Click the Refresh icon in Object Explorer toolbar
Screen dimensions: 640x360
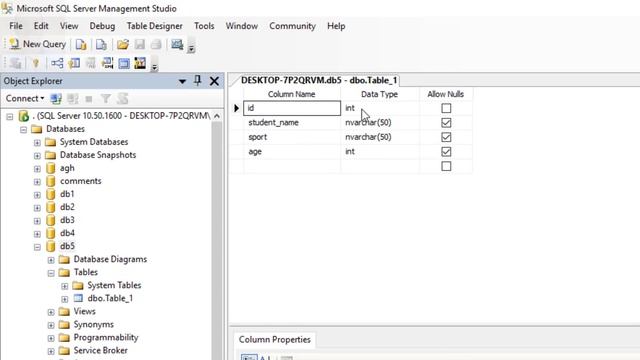click(122, 98)
